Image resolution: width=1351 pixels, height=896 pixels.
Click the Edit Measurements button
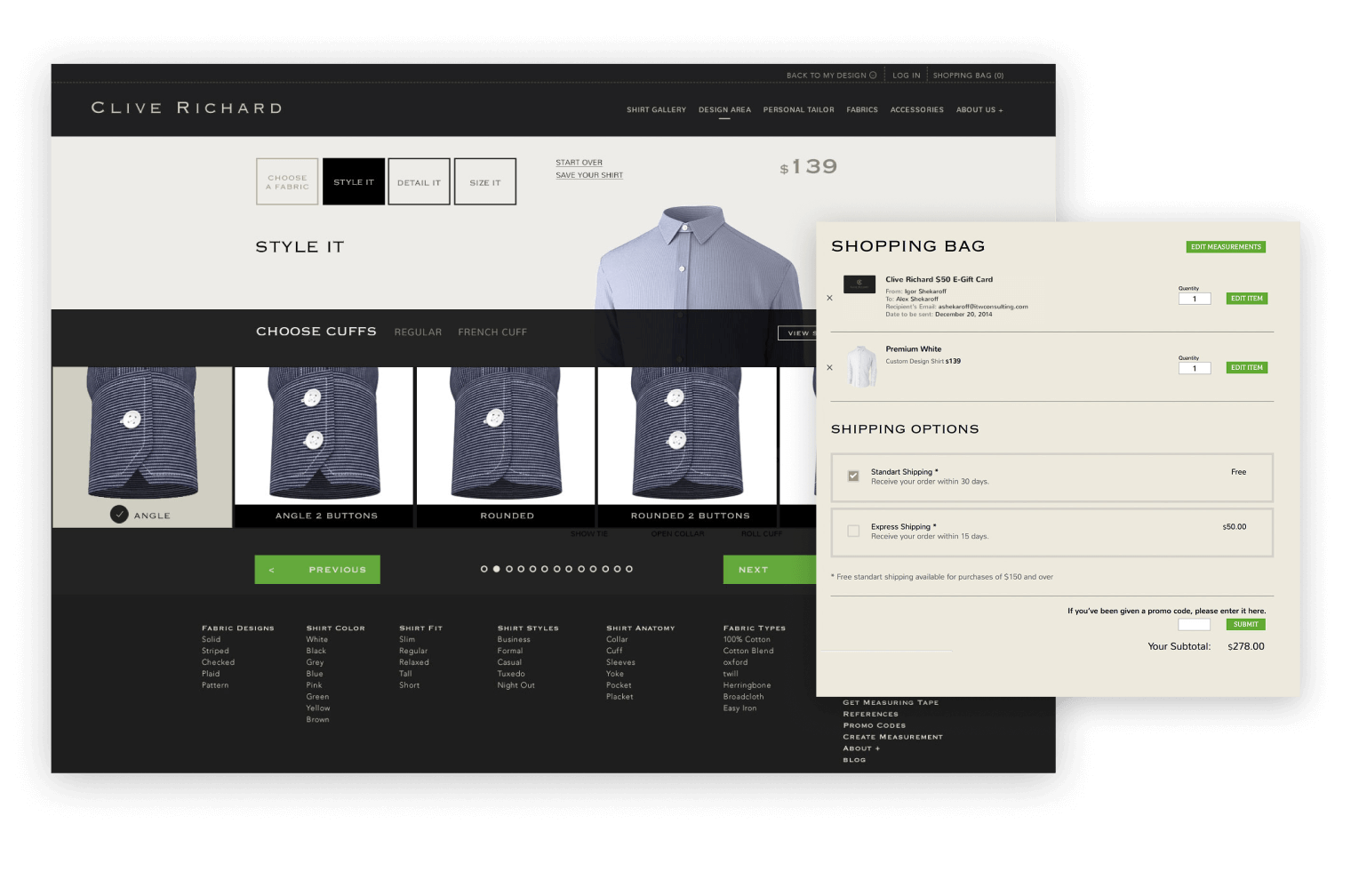point(1226,246)
